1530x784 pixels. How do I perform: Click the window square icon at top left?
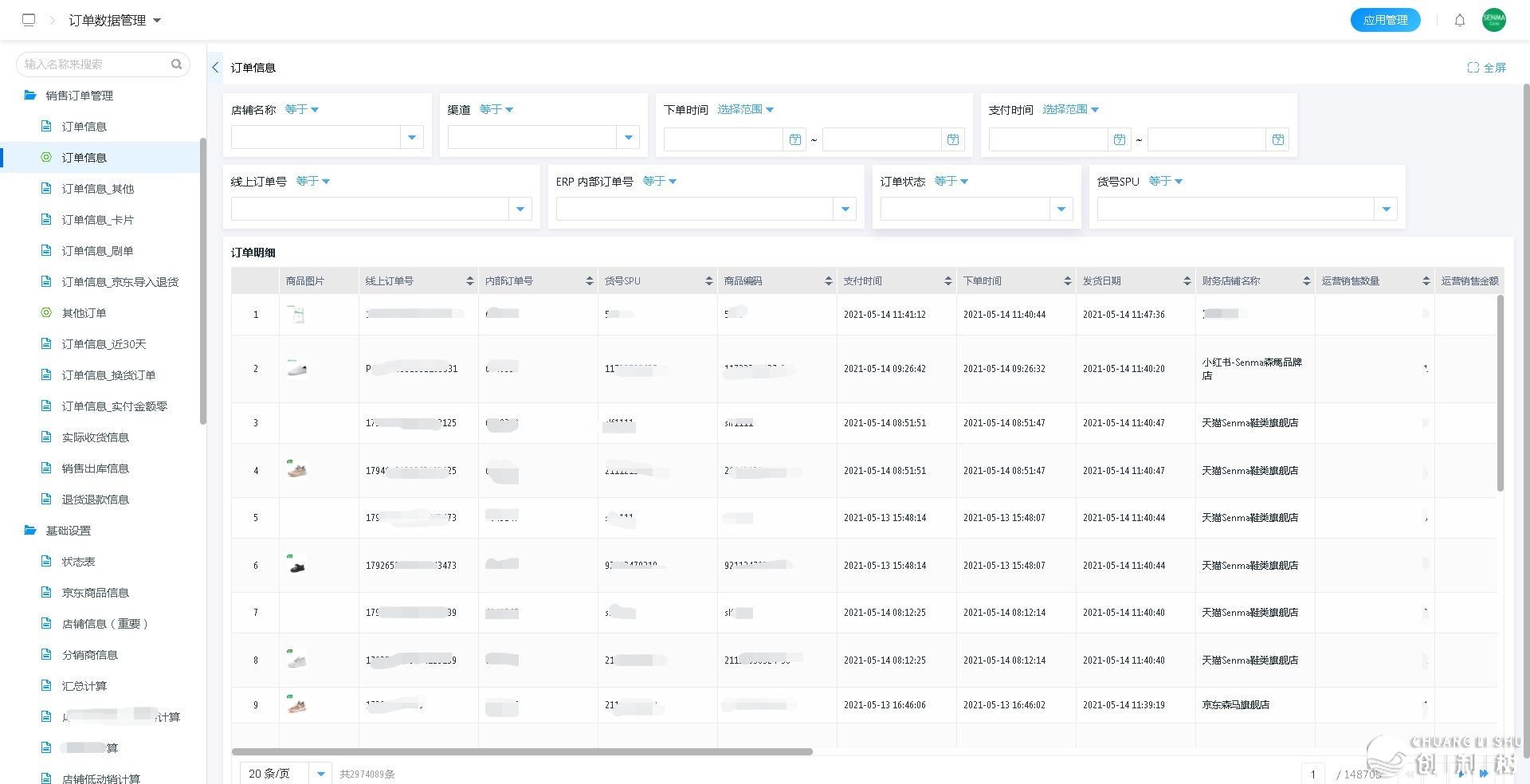point(29,20)
